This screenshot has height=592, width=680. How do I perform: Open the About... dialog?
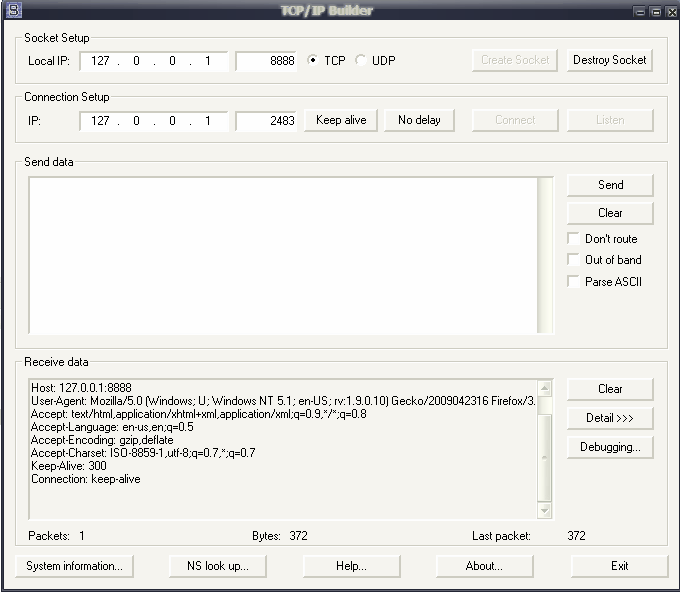484,566
